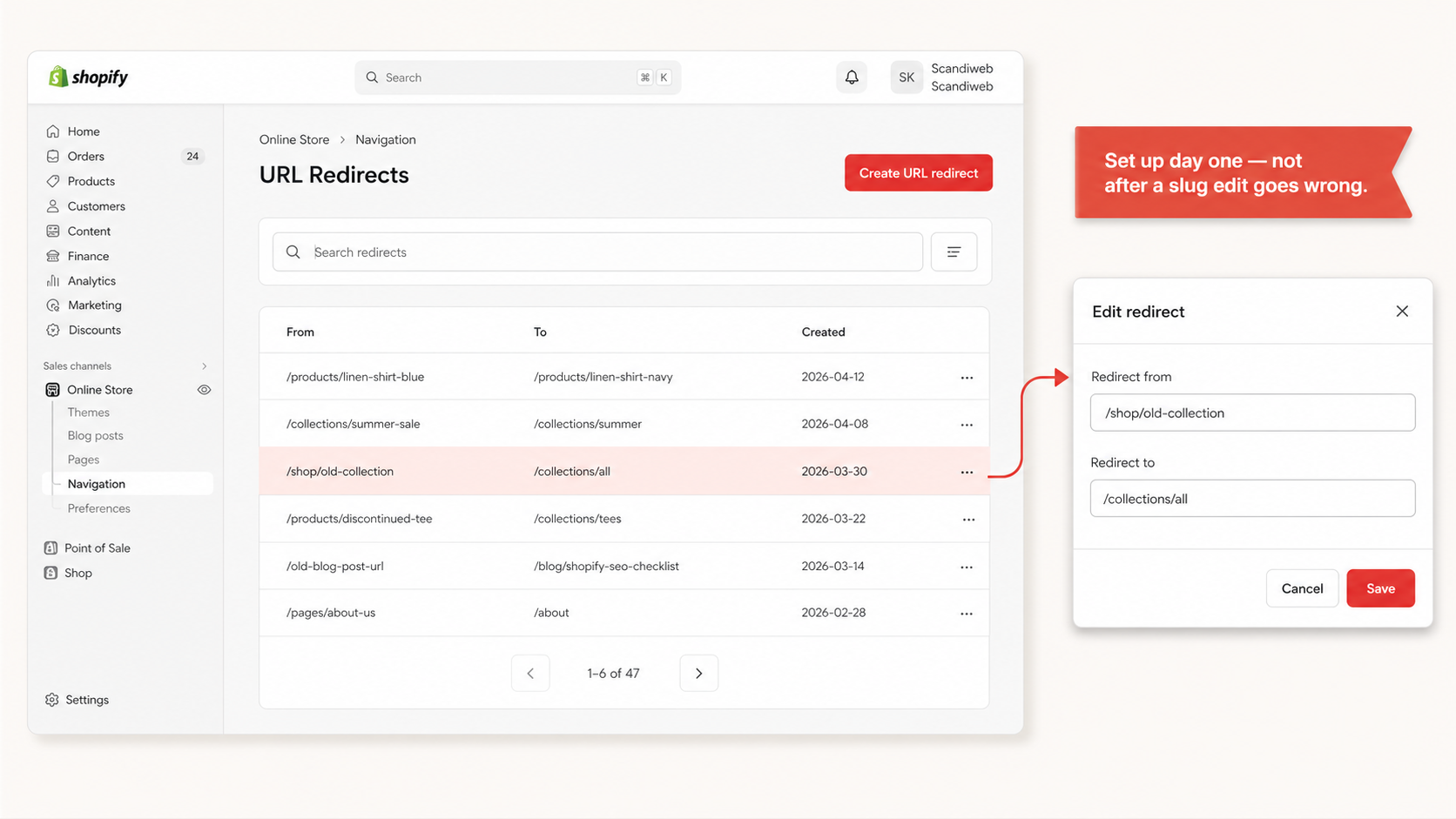The image size is (1456, 819).
Task: Click the Discounts tag icon
Action: [53, 330]
